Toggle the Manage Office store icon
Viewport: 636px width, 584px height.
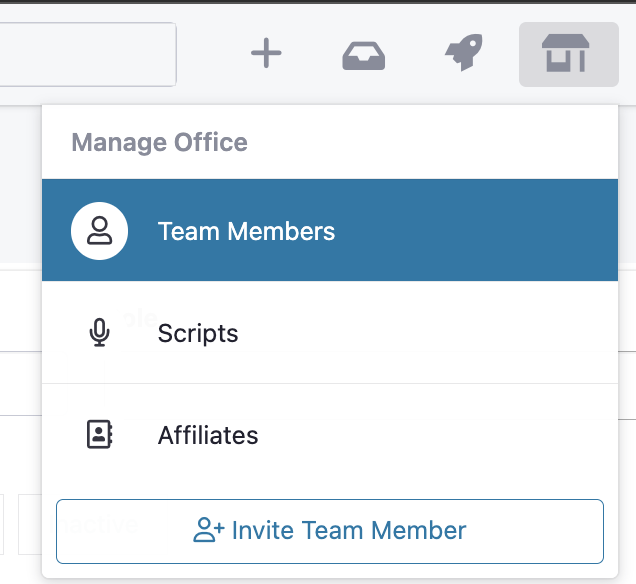click(x=569, y=54)
